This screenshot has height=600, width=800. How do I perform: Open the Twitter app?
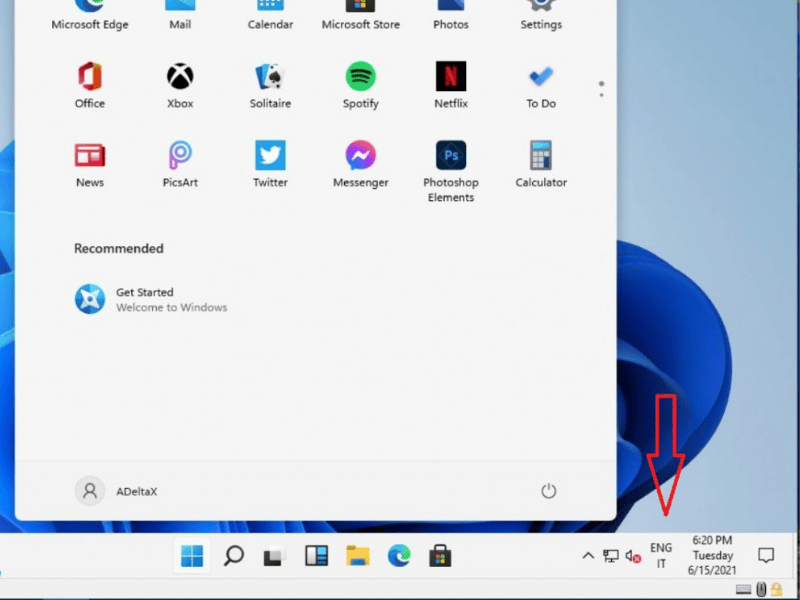click(270, 156)
